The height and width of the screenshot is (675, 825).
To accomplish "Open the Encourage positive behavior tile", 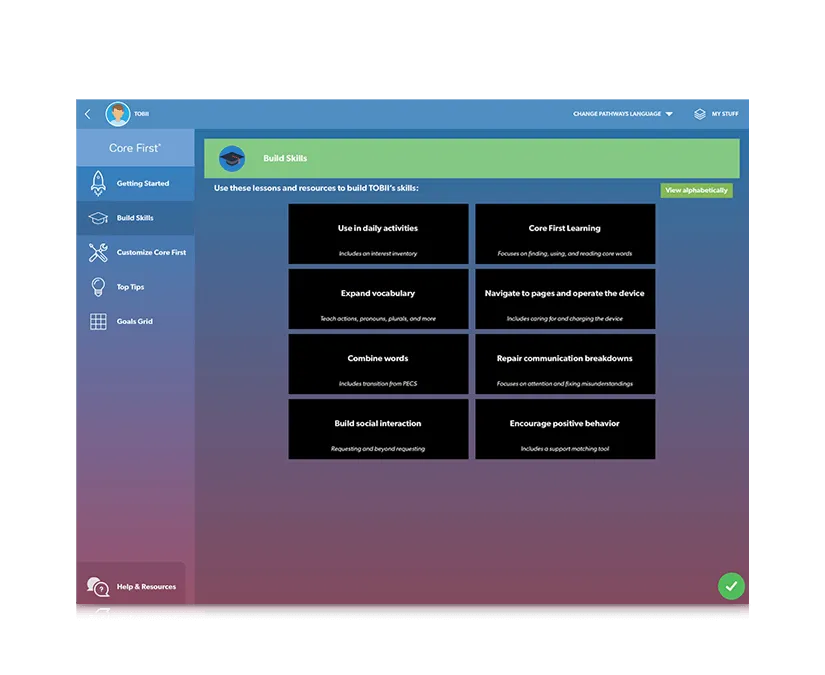I will (565, 429).
